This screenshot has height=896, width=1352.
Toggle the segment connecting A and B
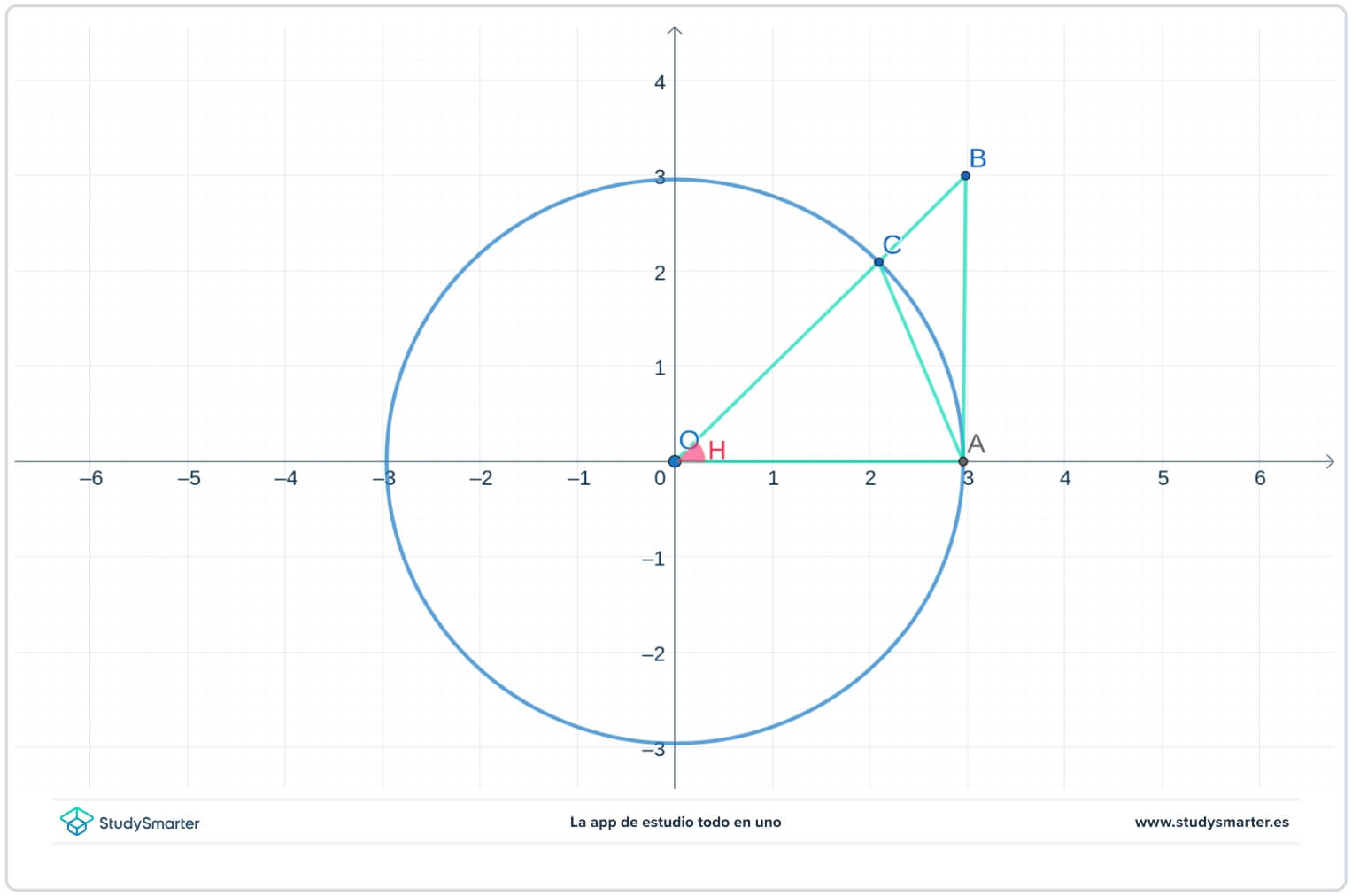pyautogui.click(x=965, y=319)
